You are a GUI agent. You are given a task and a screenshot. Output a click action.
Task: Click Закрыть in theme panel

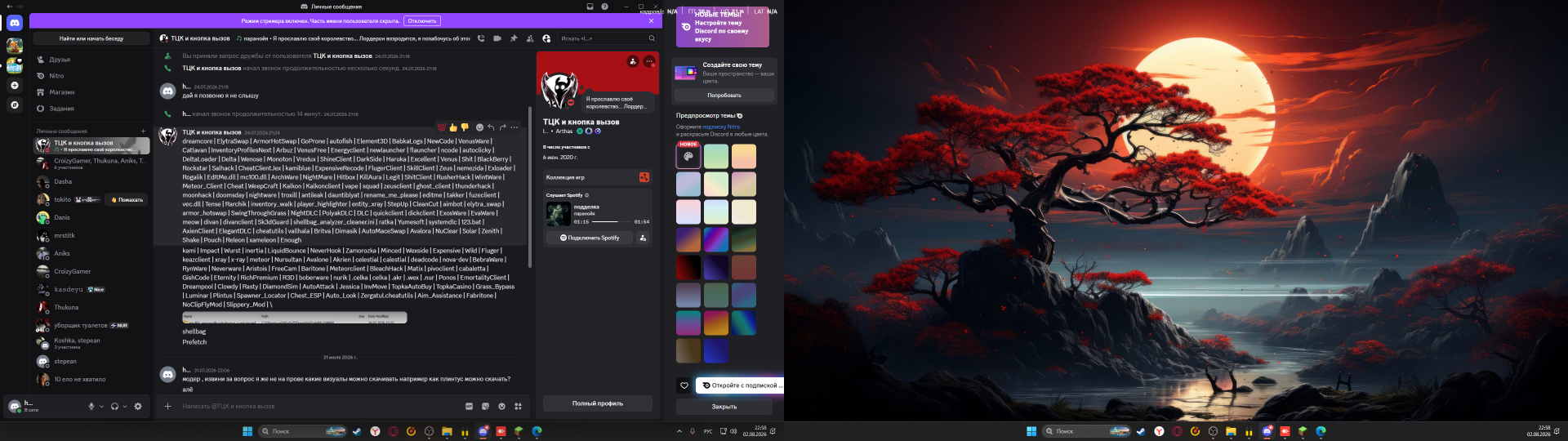pos(724,407)
